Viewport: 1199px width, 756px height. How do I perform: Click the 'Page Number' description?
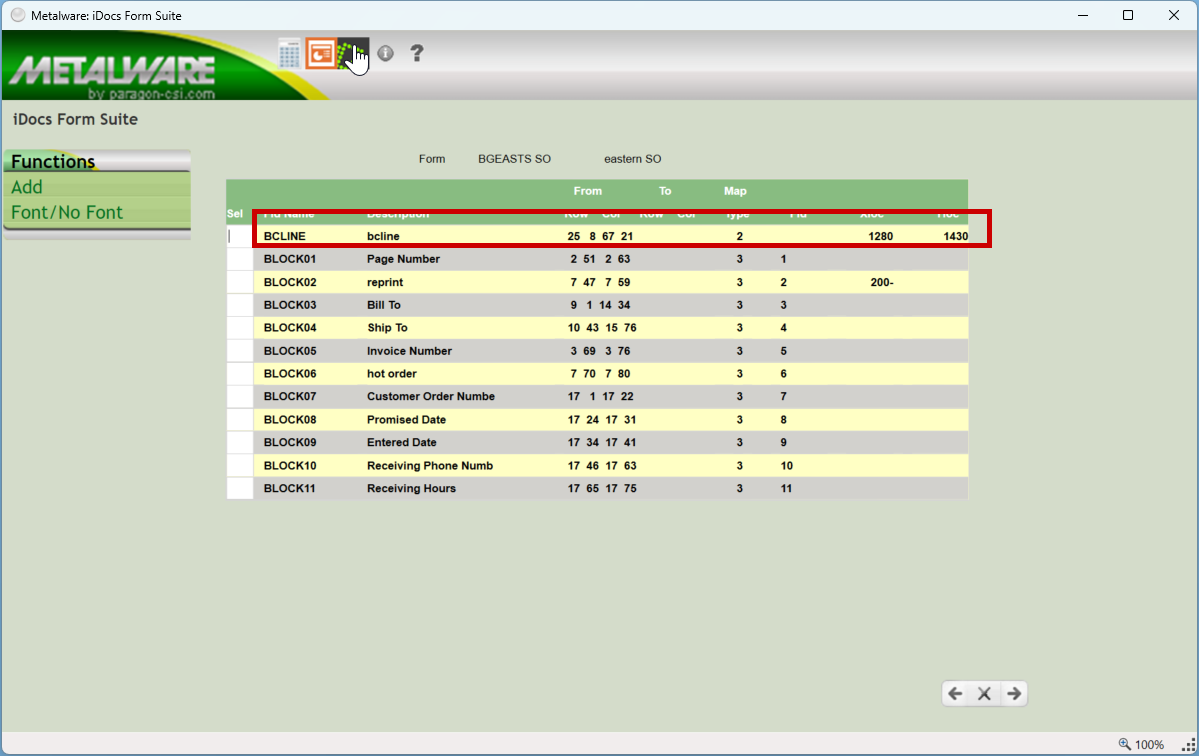pos(403,259)
